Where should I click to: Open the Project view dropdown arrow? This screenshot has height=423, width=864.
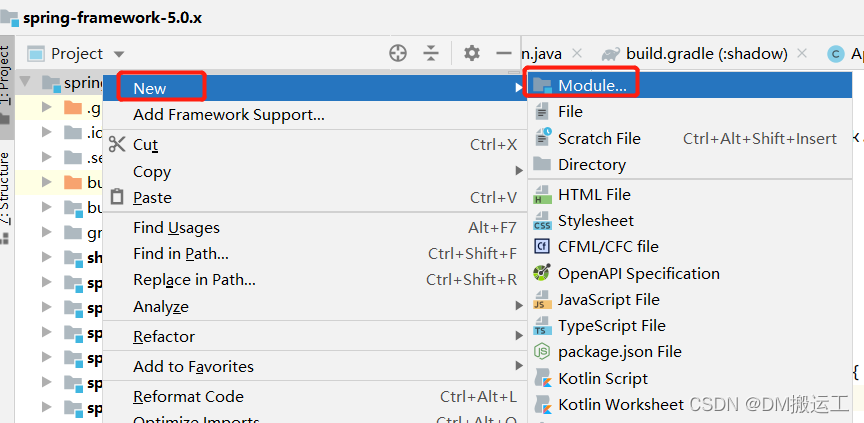[119, 54]
